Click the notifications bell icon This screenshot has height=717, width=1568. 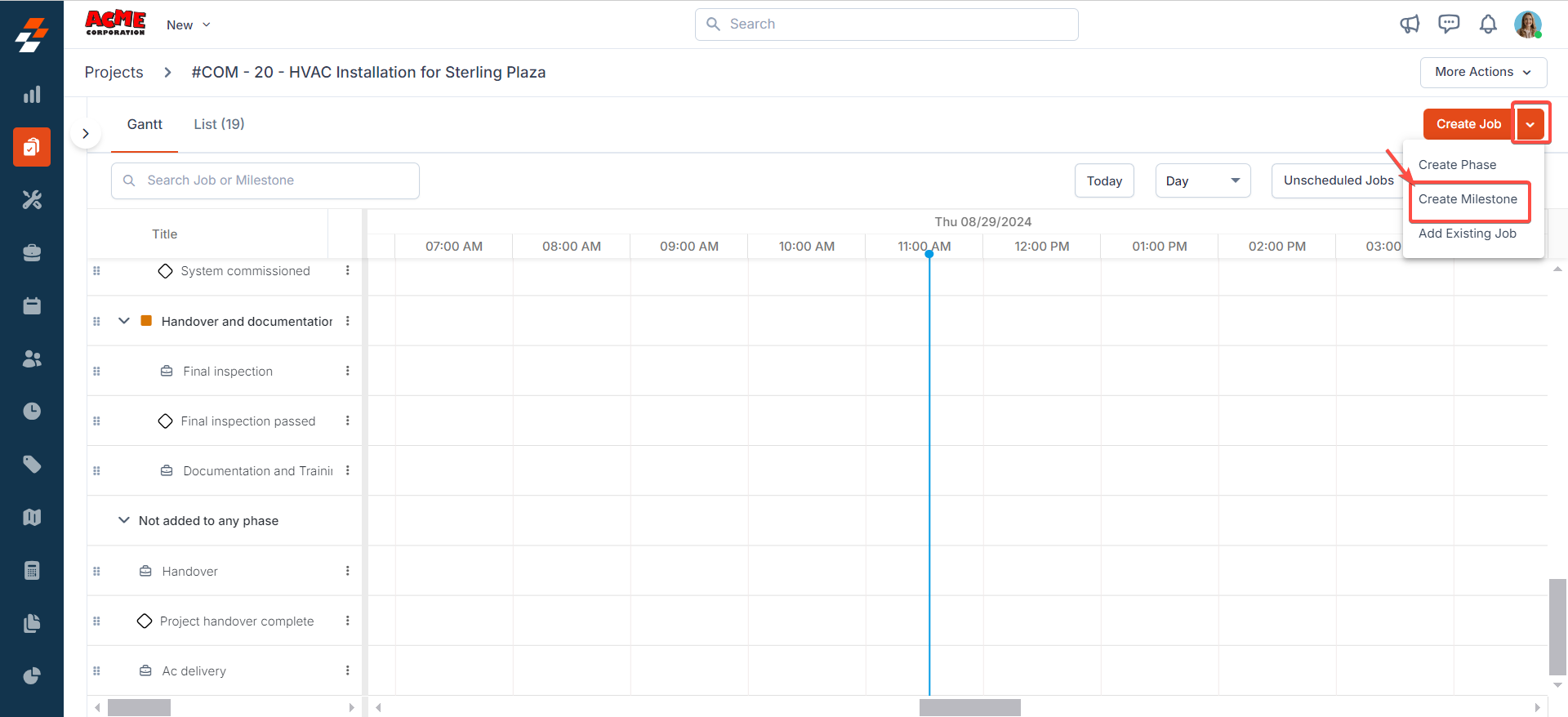[x=1488, y=24]
